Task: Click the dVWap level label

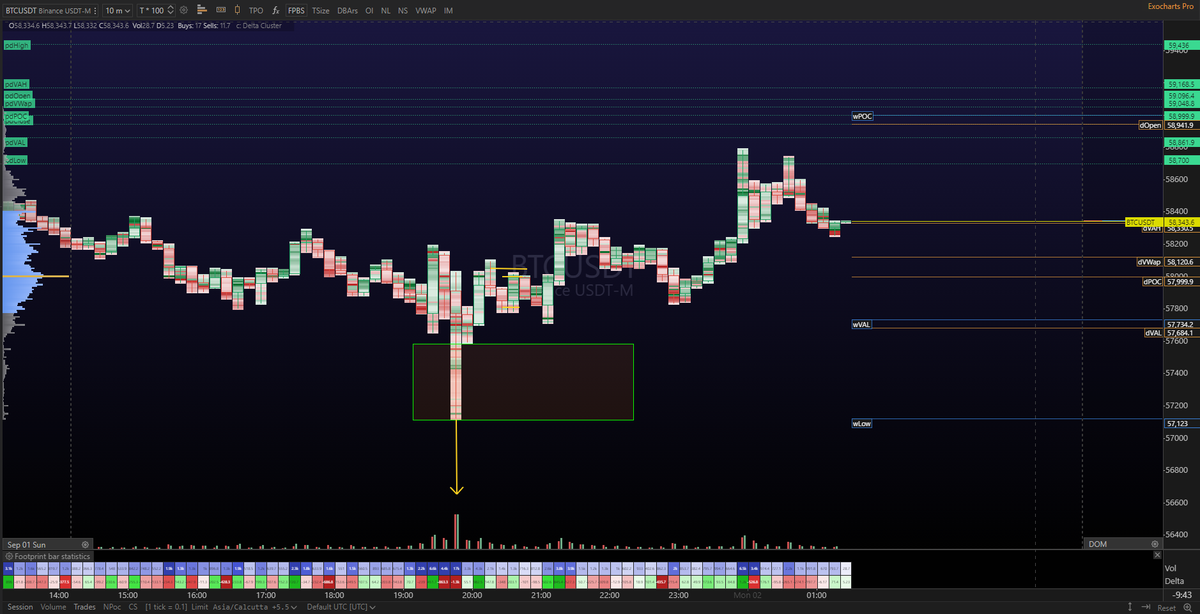Action: click(x=1148, y=262)
